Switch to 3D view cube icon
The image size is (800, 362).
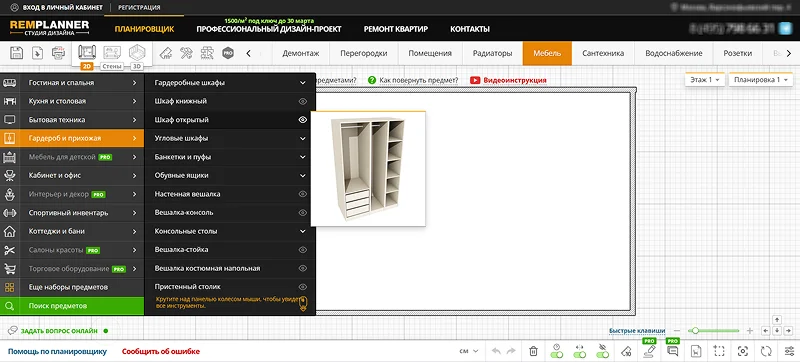137,53
